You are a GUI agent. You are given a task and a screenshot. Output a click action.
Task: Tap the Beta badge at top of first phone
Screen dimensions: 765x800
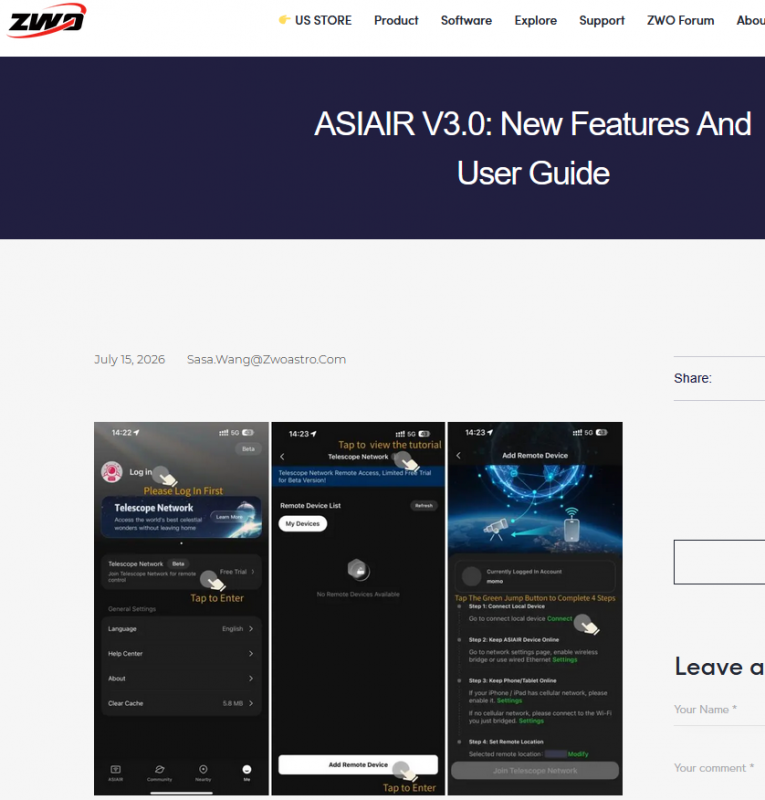(248, 449)
